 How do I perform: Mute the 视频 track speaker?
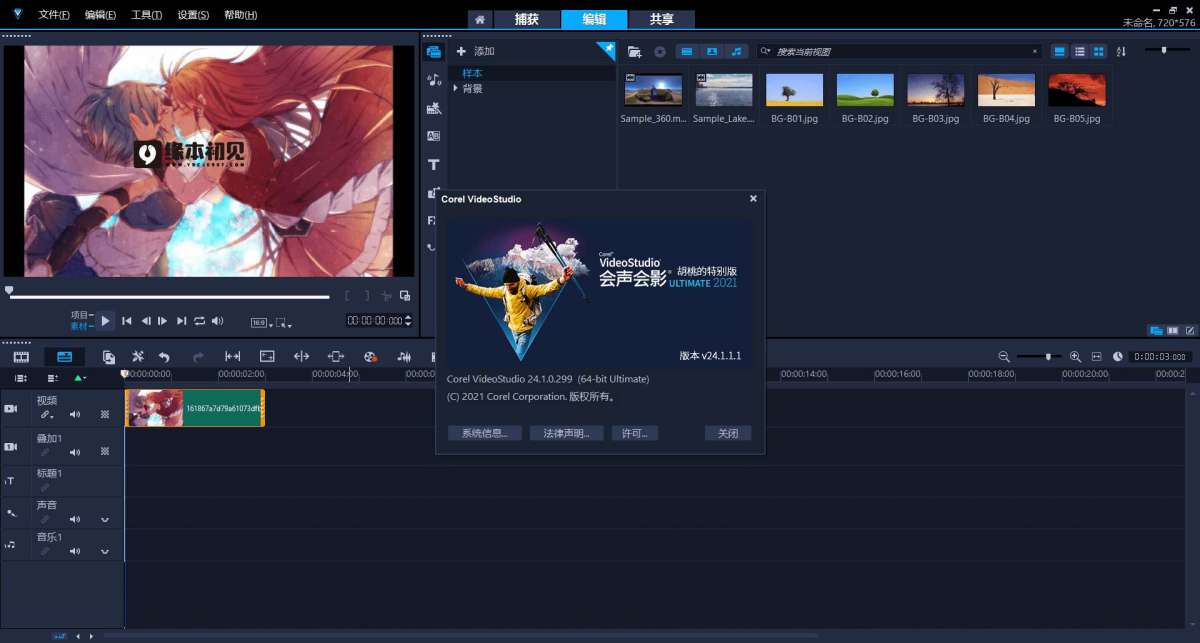point(75,414)
